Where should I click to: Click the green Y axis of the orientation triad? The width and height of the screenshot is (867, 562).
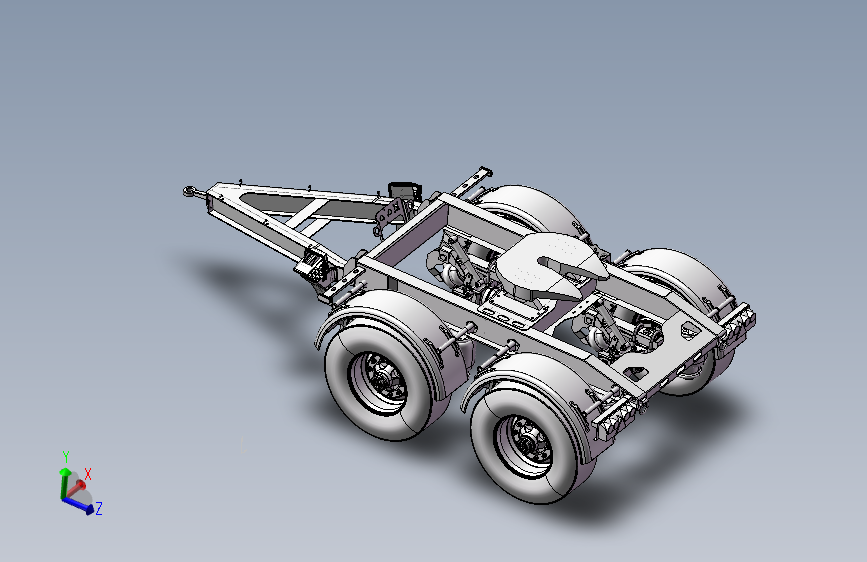64,483
